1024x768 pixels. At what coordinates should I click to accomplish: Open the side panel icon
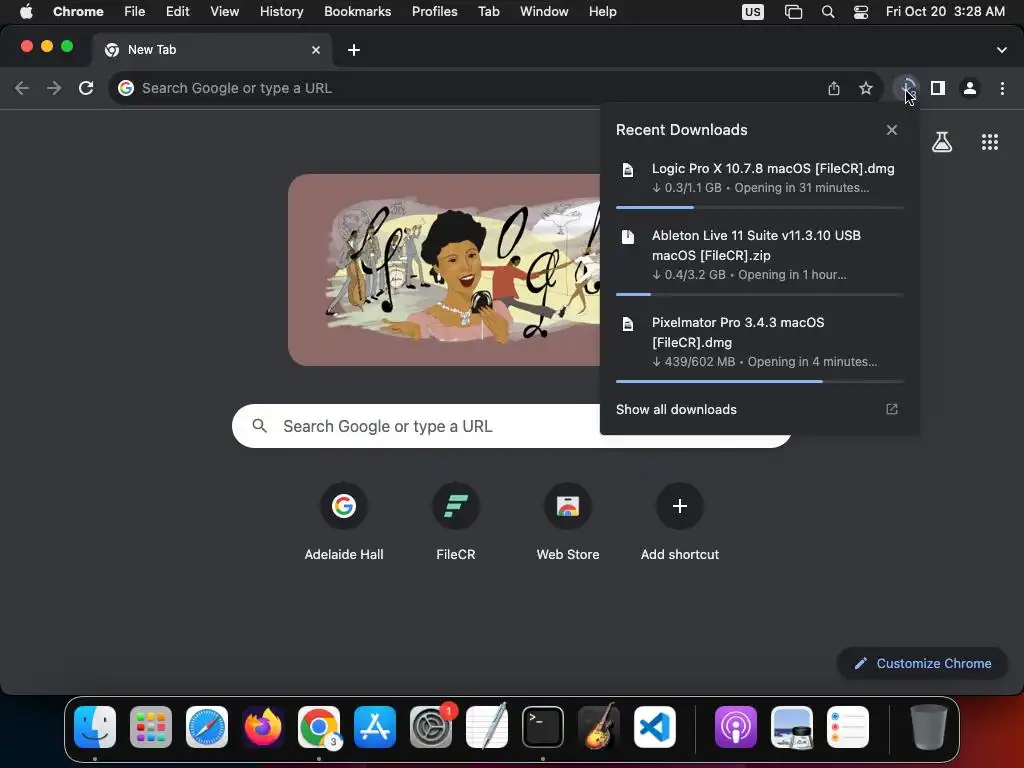(938, 88)
